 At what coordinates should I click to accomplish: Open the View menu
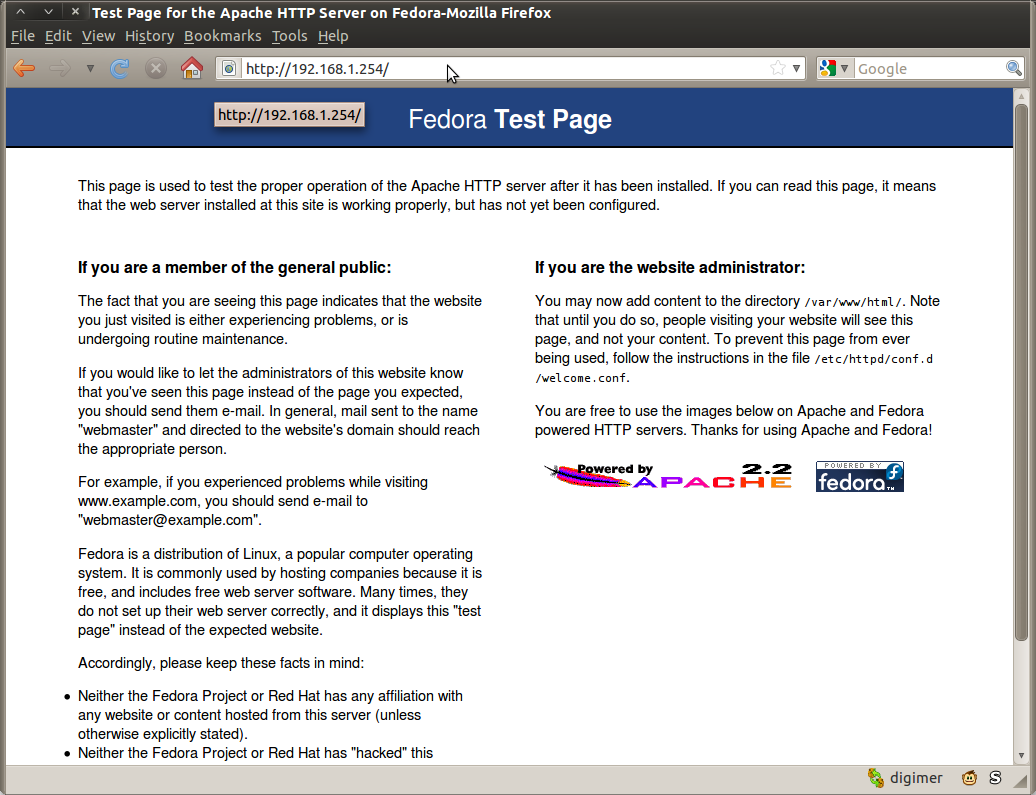click(98, 36)
